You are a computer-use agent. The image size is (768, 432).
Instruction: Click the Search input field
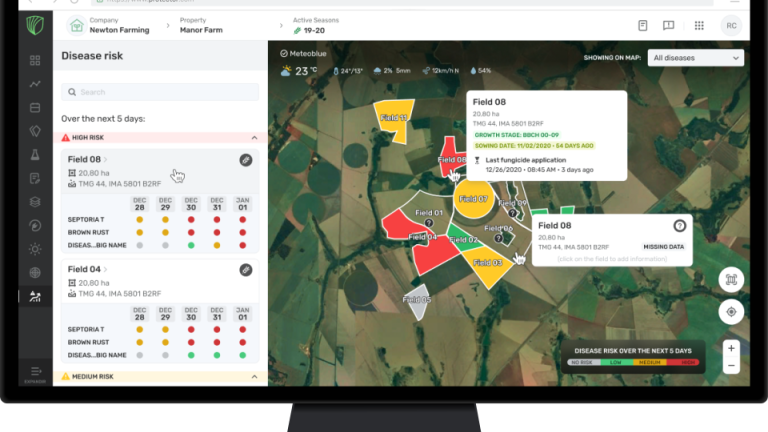click(160, 92)
